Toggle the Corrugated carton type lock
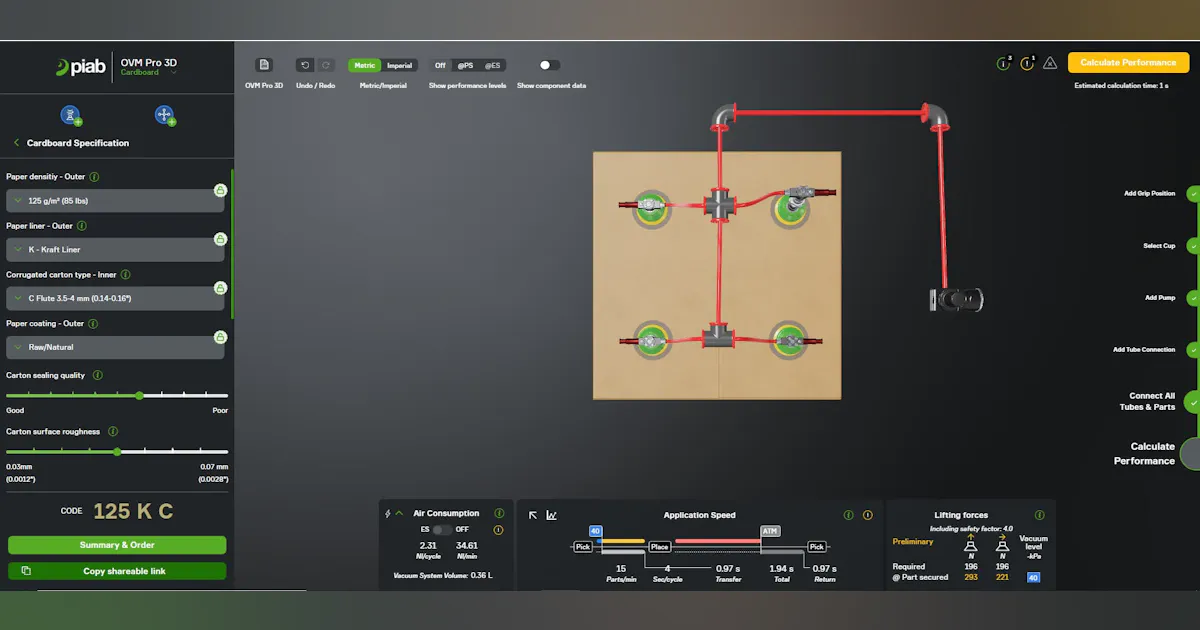Screen dimensions: 1200x630 point(219,288)
